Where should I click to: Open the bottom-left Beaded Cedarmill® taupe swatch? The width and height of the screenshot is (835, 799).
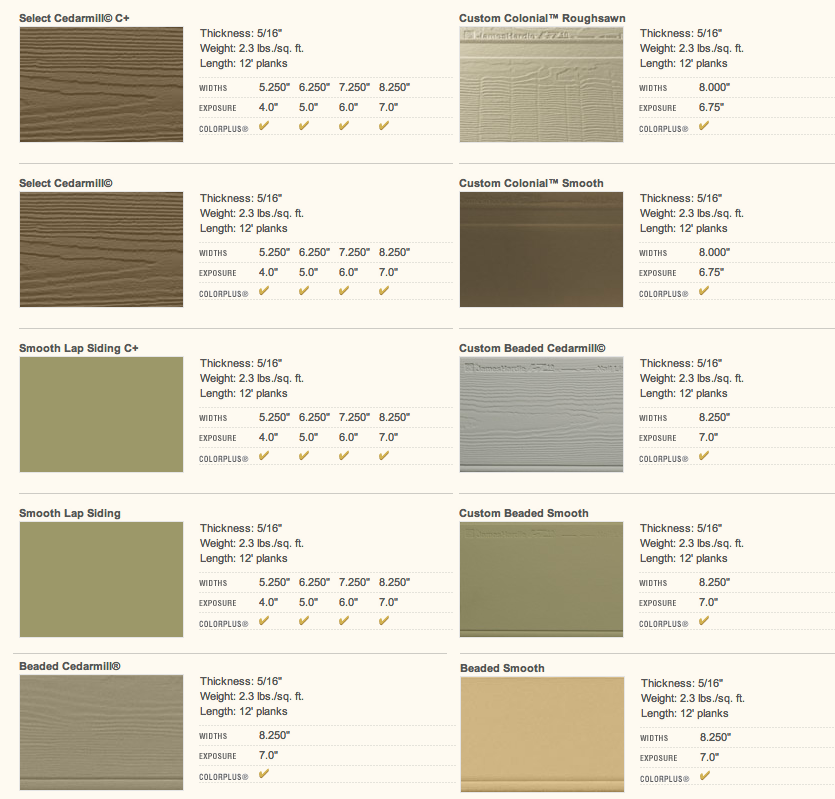[x=101, y=732]
